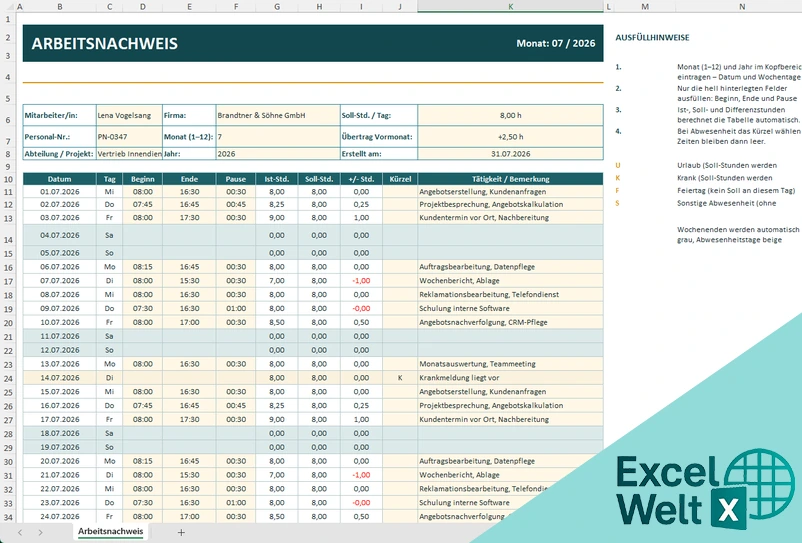Screen dimensions: 802x543
Task: Click the company cell Brandtner & Söhne GmbH
Action: (278, 116)
